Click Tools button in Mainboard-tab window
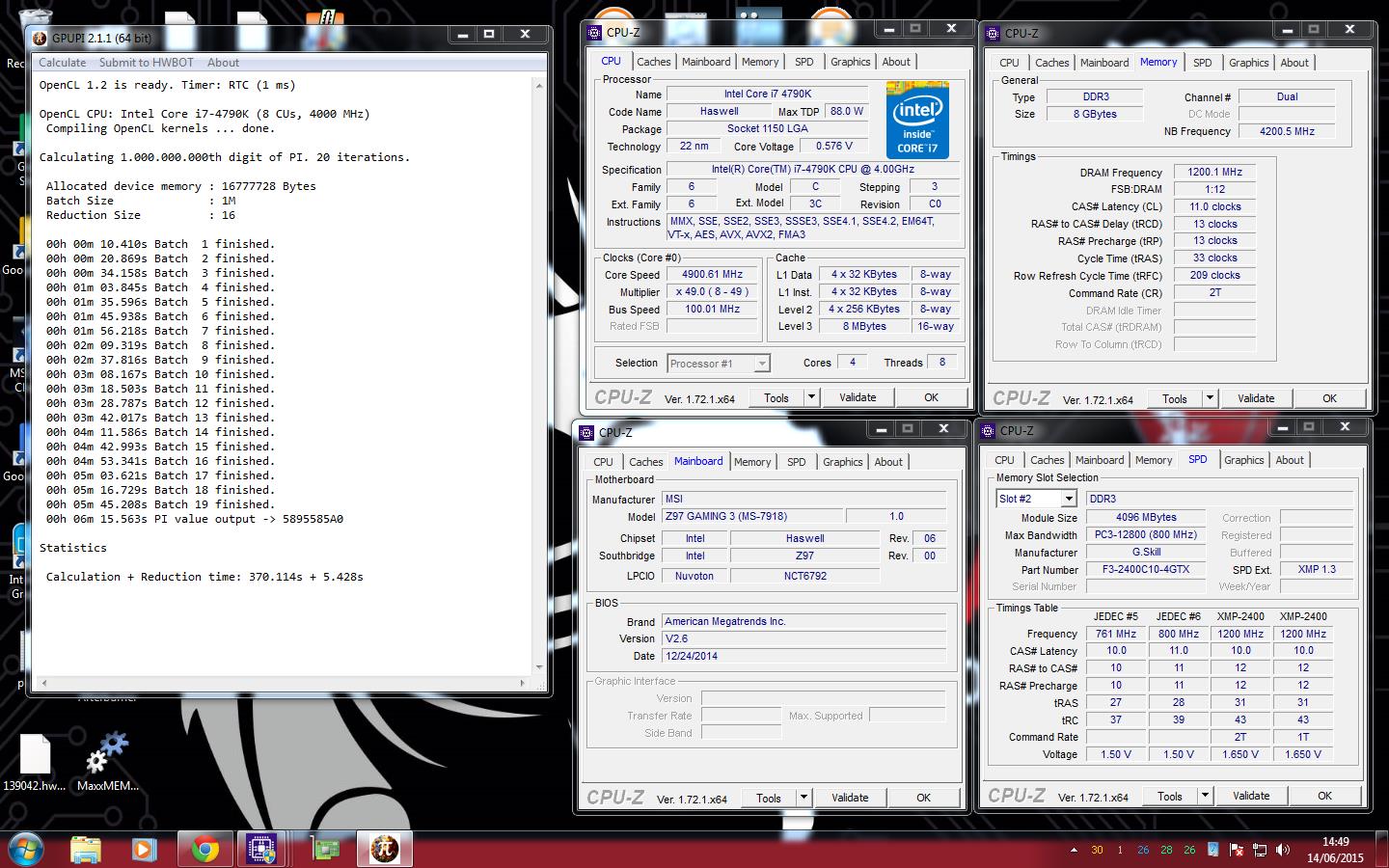The image size is (1389, 868). coord(769,798)
